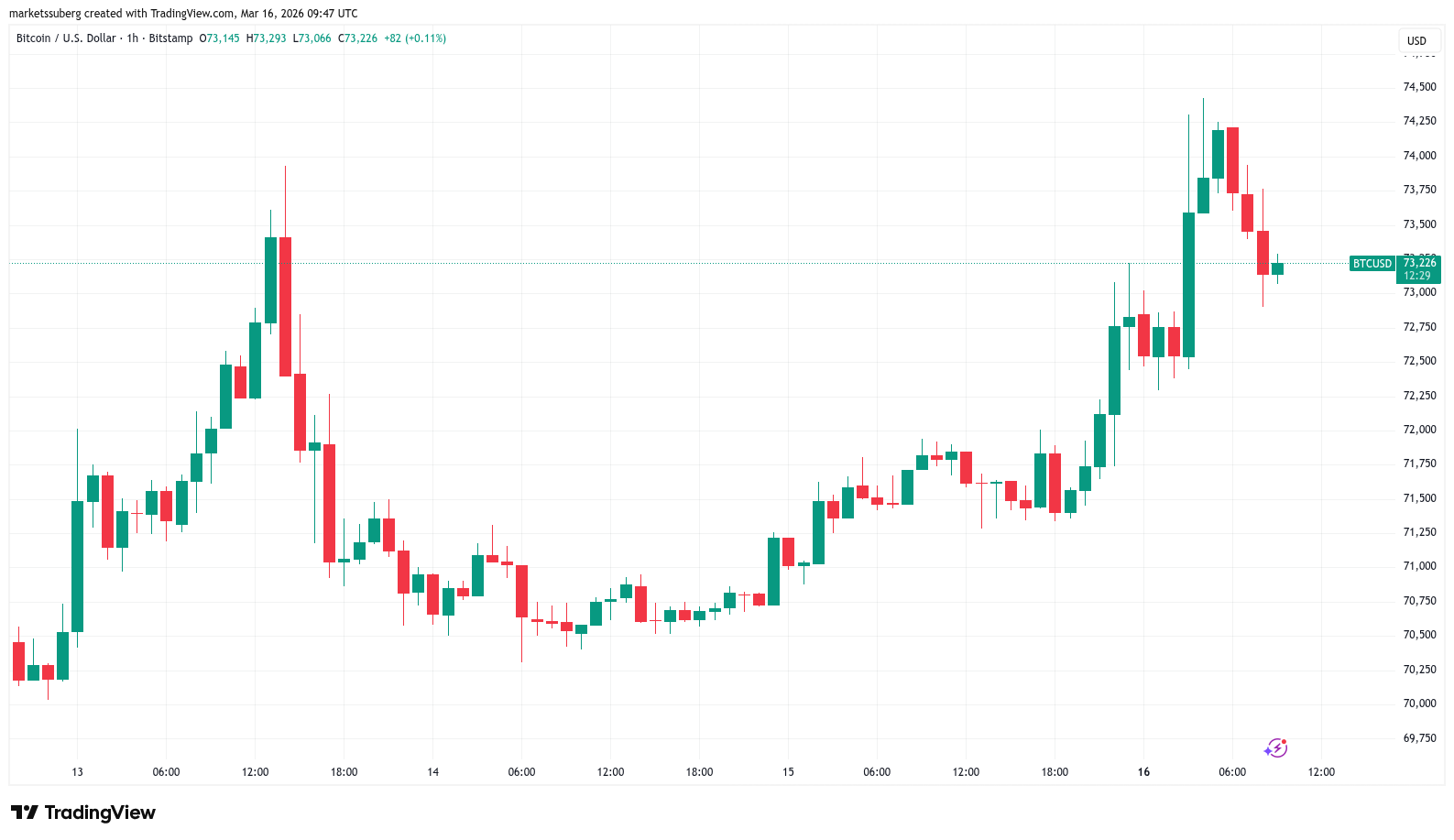Click the Bitcoin / U.S. Dollar symbol title

click(66, 38)
